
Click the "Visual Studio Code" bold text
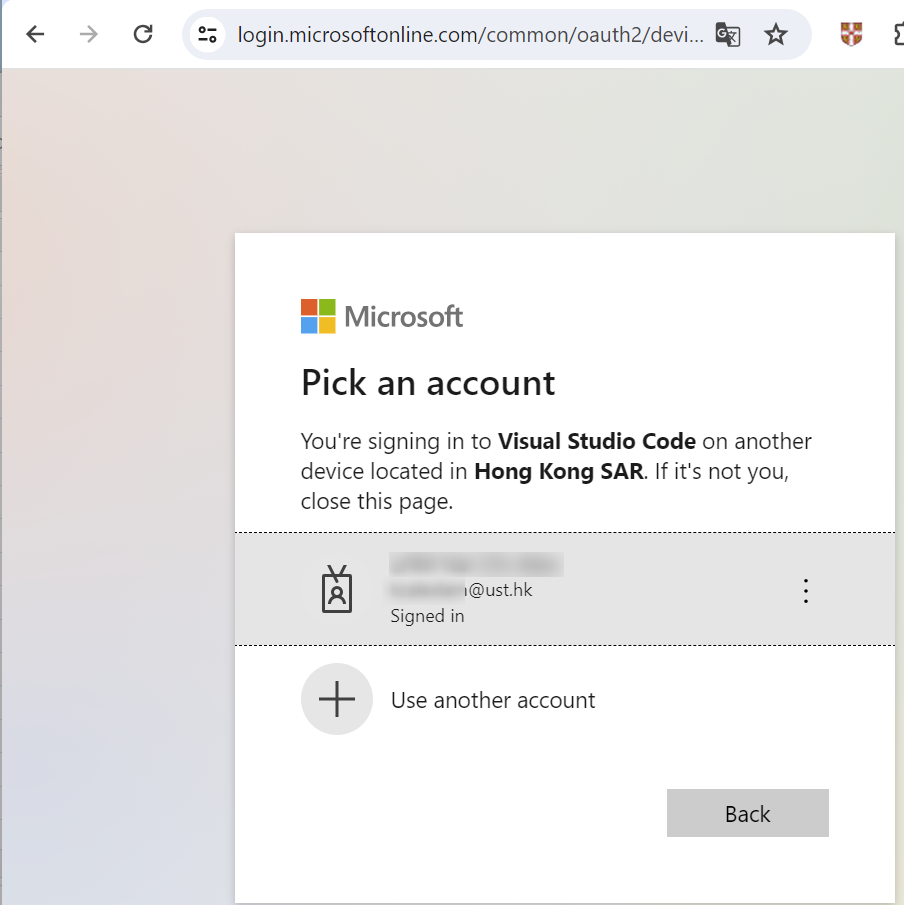[597, 442]
